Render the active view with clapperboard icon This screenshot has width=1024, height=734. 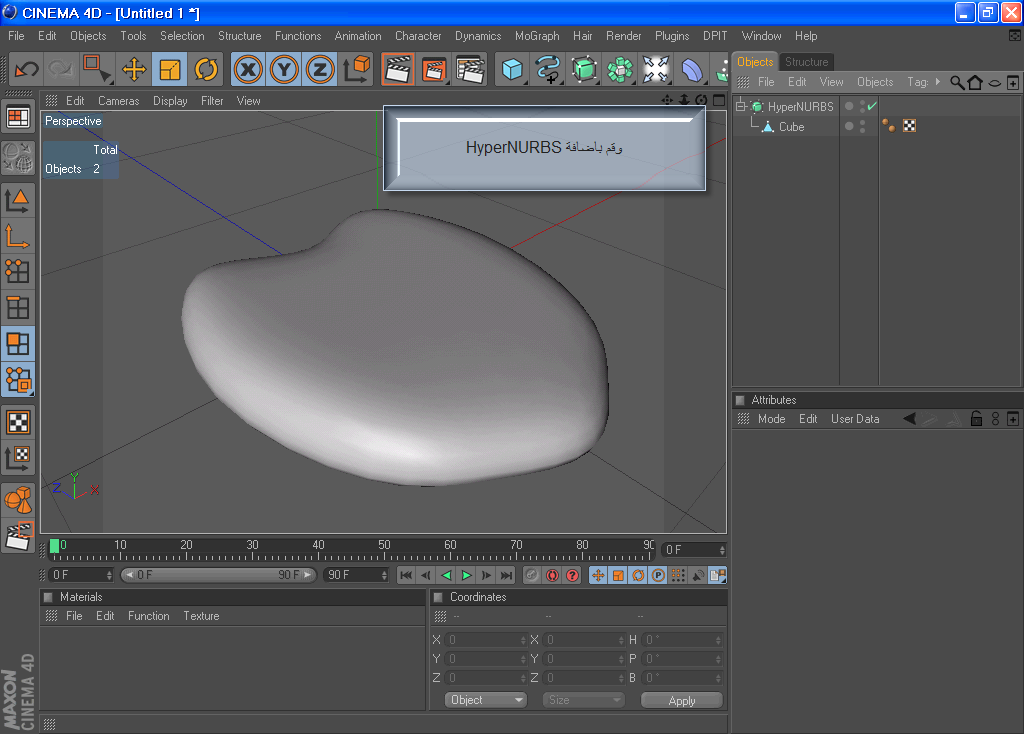pyautogui.click(x=398, y=69)
